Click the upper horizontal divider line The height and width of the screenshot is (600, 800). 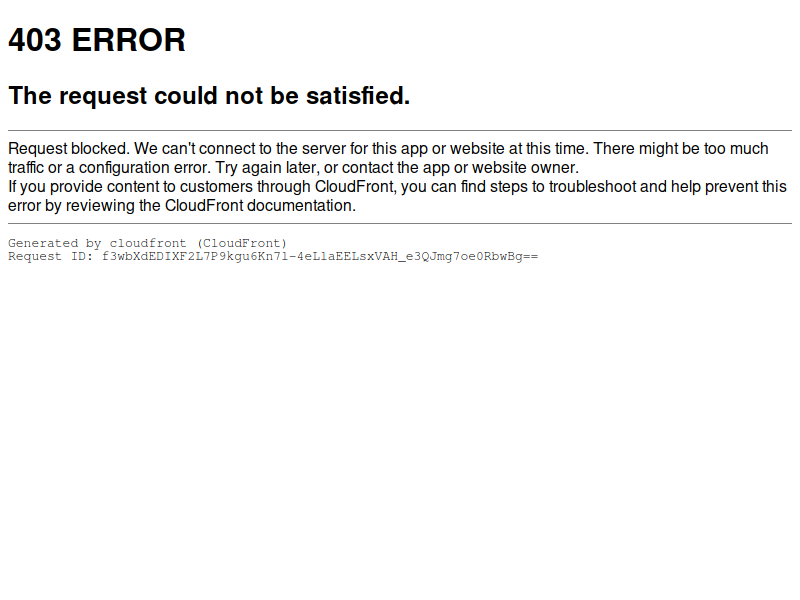point(400,131)
